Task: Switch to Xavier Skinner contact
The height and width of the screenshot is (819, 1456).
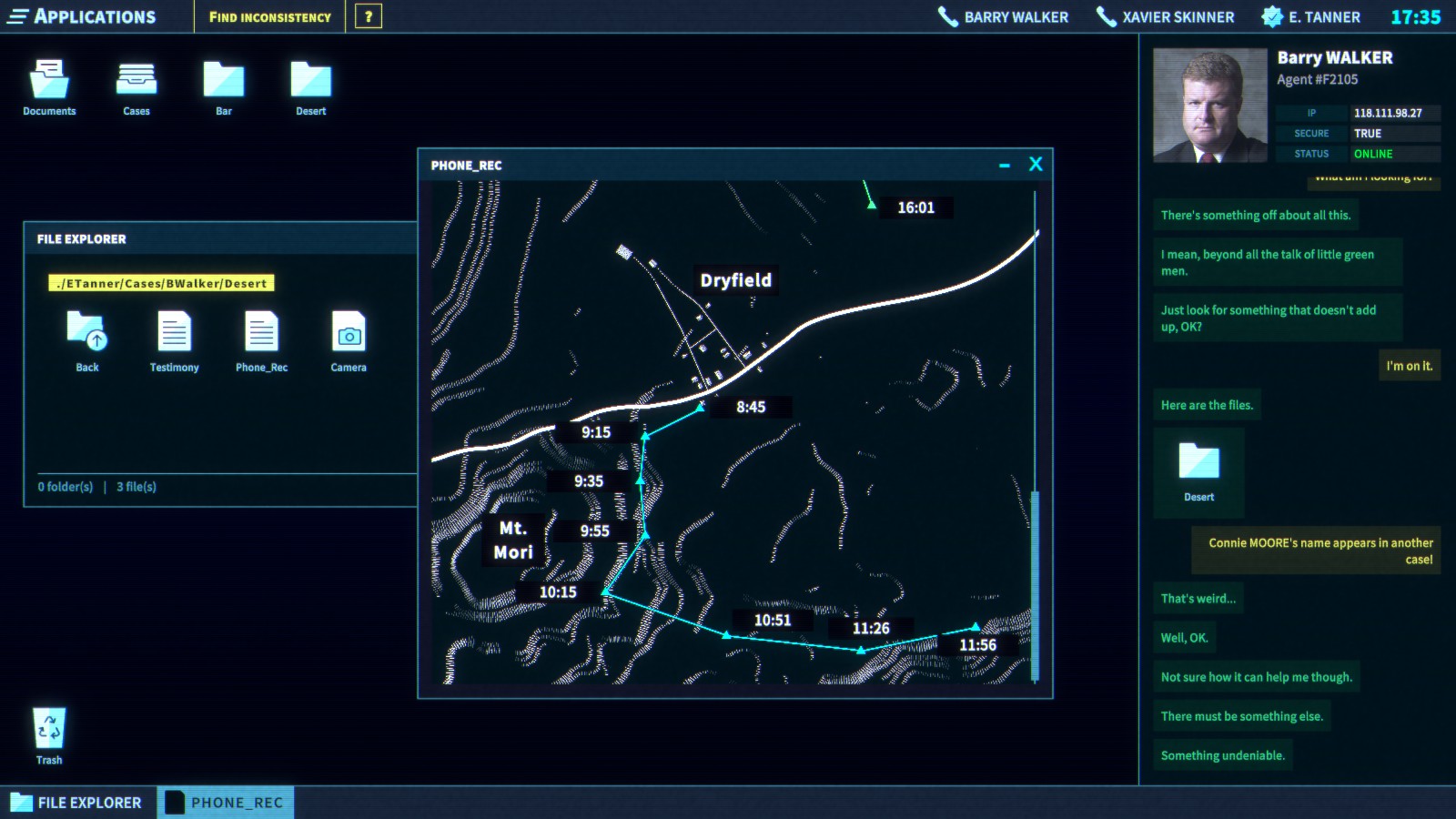Action: point(1166,17)
